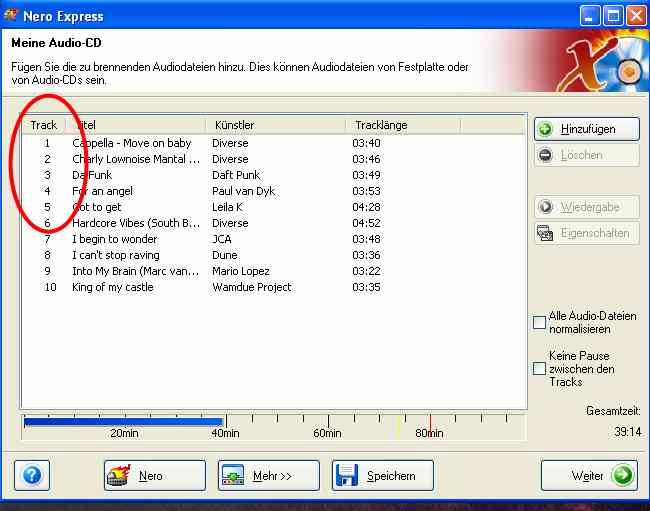Sort by the Titel column header
This screenshot has width=650, height=511.
[x=136, y=125]
